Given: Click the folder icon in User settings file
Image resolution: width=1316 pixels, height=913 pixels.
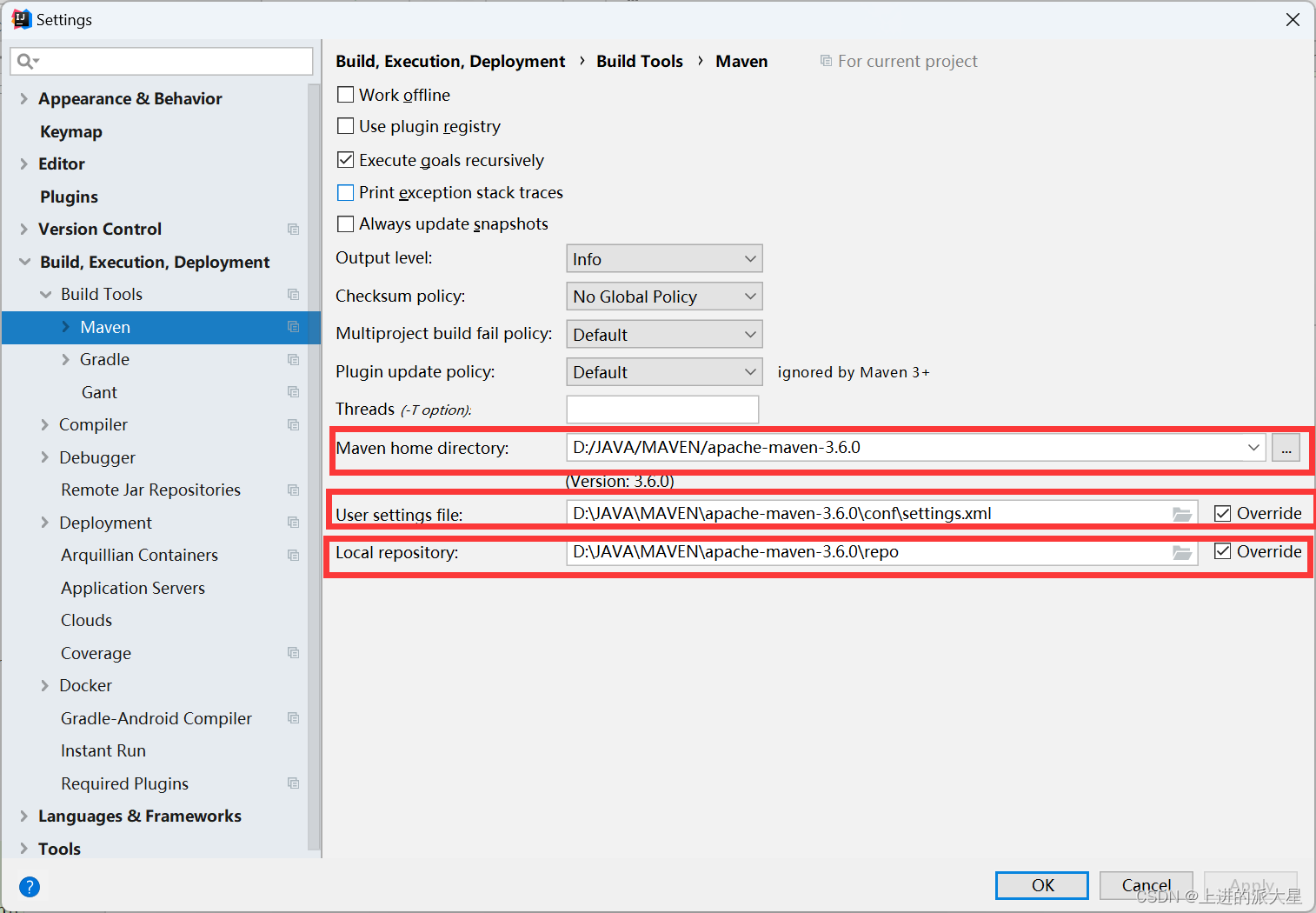Looking at the screenshot, I should point(1181,514).
